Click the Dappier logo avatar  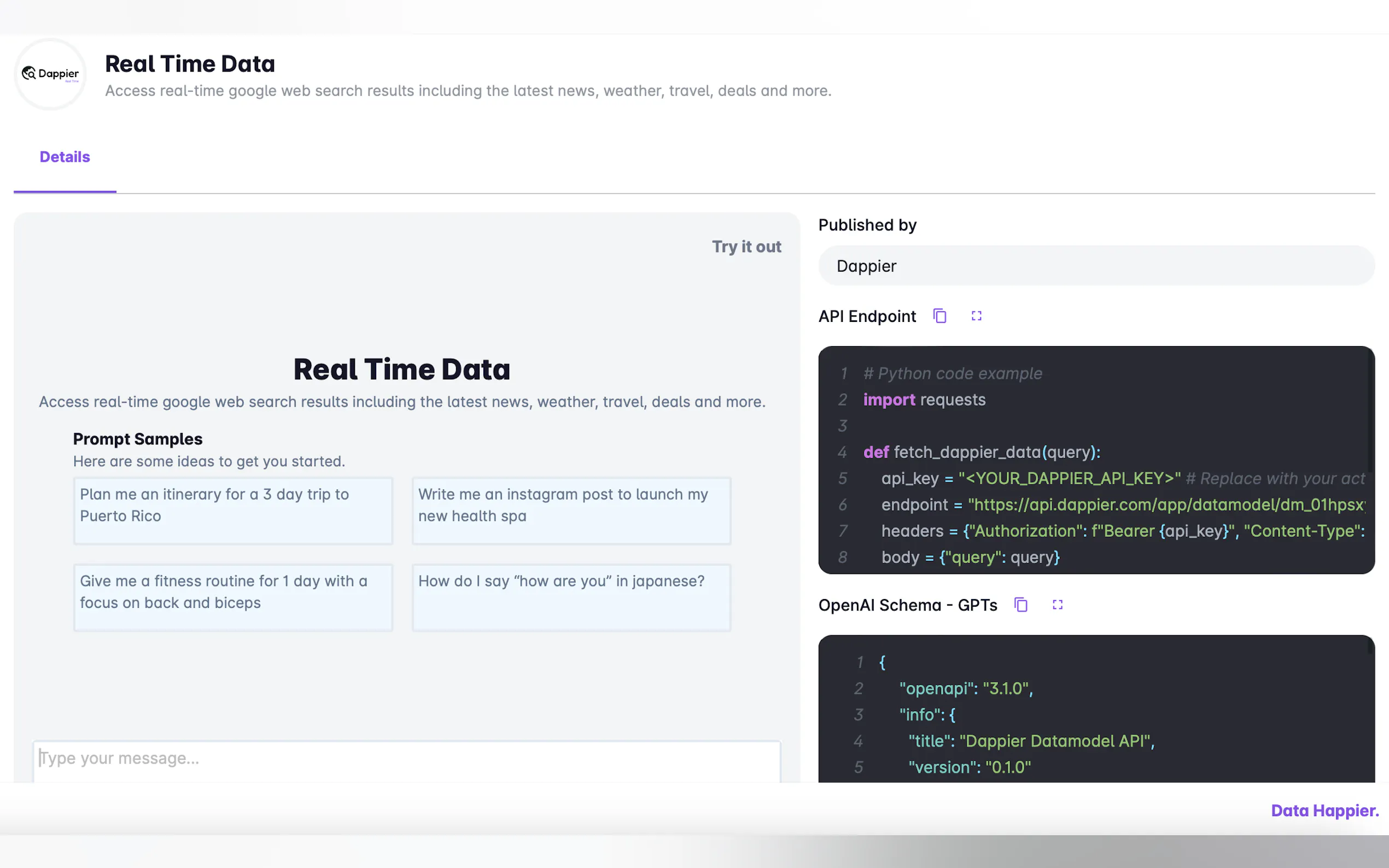tap(50, 74)
